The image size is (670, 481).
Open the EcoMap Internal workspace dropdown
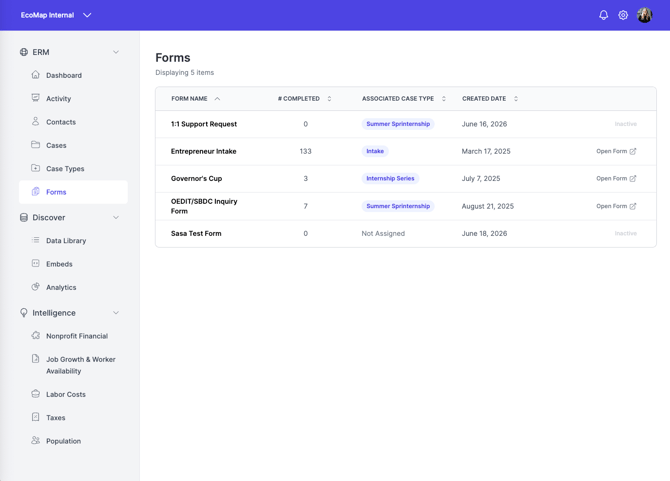(87, 15)
